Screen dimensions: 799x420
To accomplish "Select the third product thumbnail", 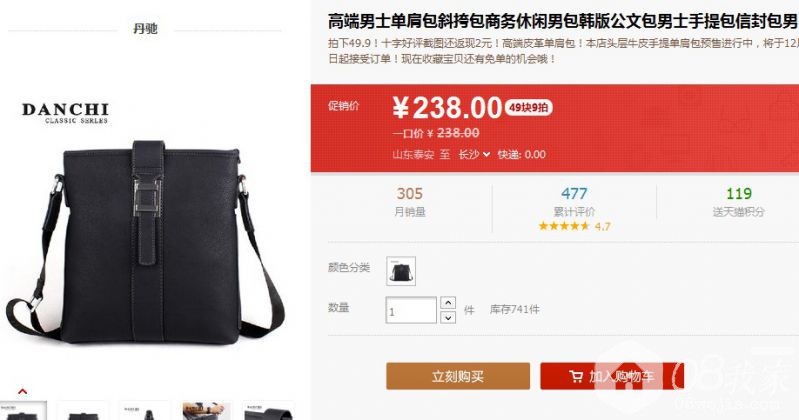I will tap(145, 411).
